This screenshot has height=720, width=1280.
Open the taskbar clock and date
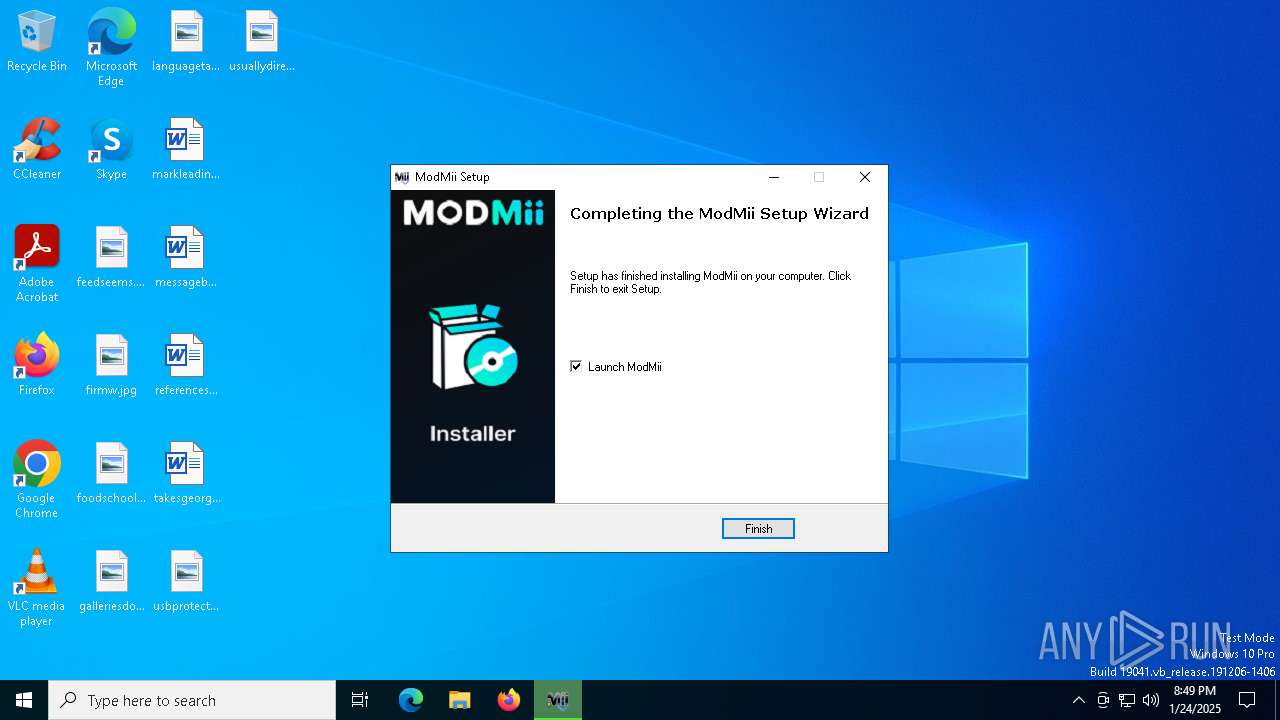tap(1195, 700)
